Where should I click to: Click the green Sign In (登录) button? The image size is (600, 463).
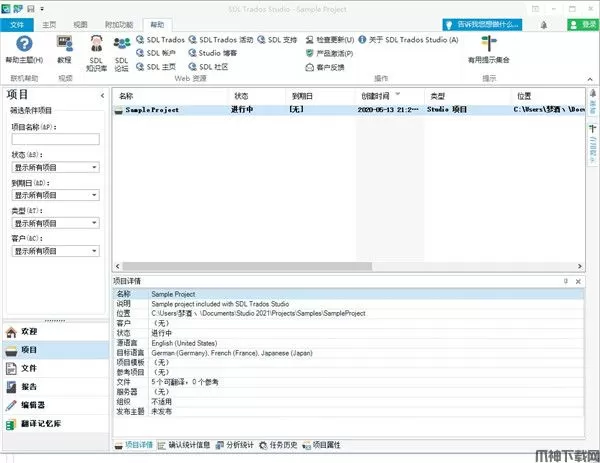[583, 25]
